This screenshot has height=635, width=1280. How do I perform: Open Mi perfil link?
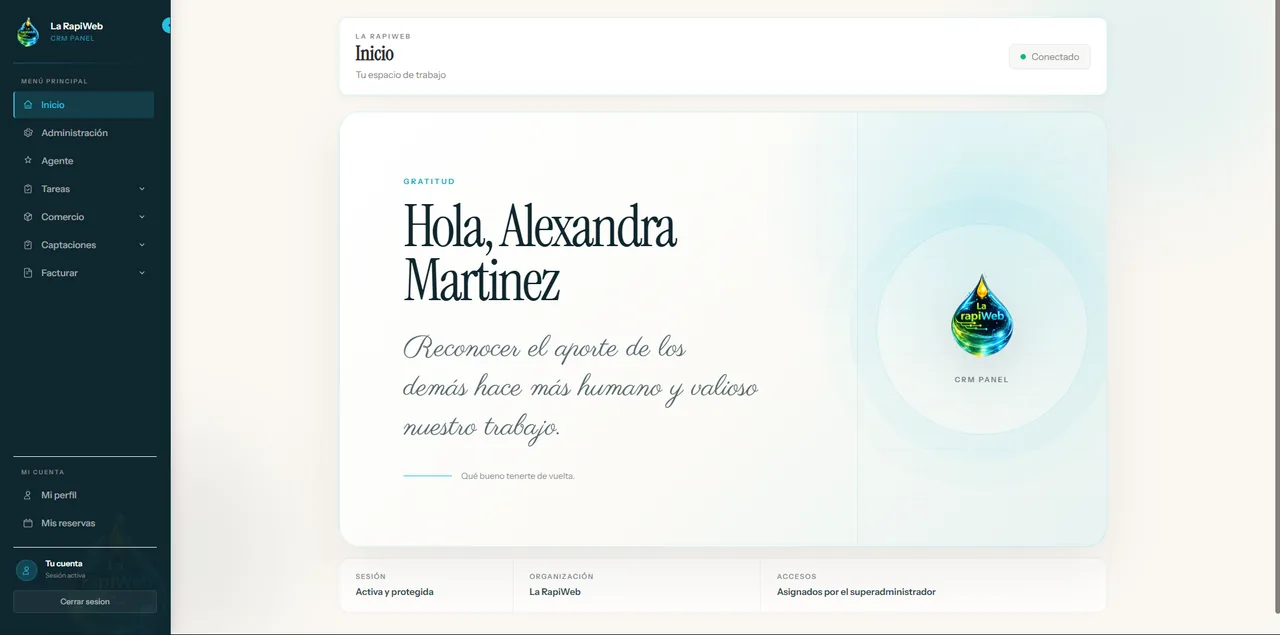click(x=84, y=495)
